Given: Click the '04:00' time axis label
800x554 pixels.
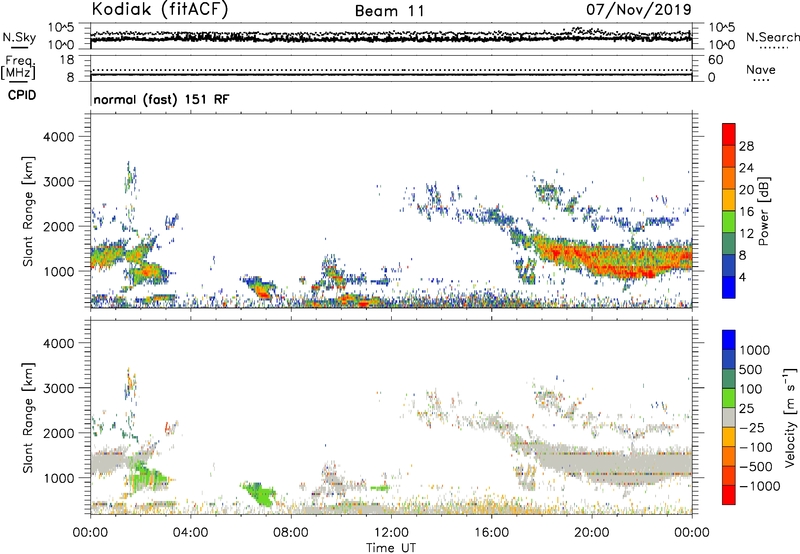Looking at the screenshot, I should pyautogui.click(x=190, y=533).
